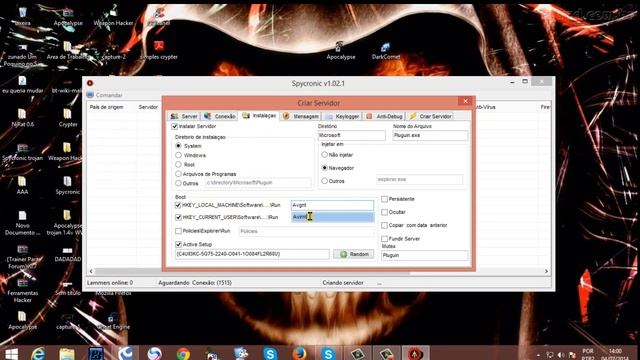640x360 pixels.
Task: Open the Criar Servidor tab
Action: pos(430,116)
